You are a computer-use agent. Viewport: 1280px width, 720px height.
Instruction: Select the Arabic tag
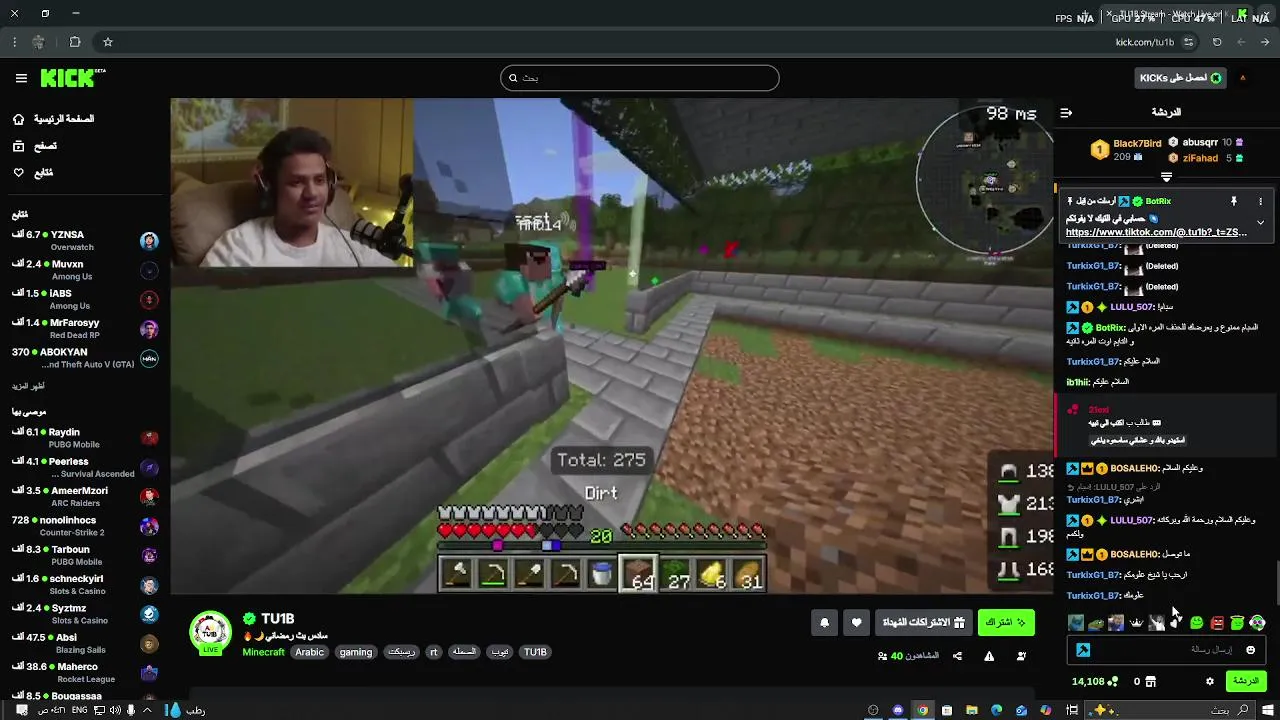(309, 652)
